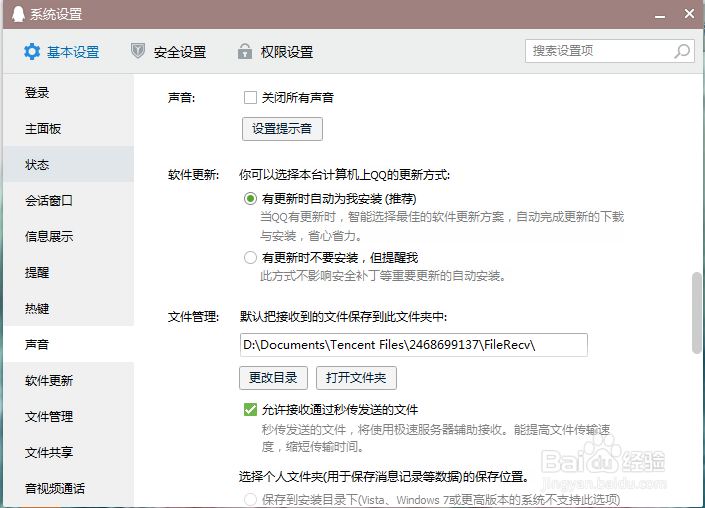Click the QQ penguin logo in title bar
Image resolution: width=705 pixels, height=508 pixels.
tap(18, 13)
